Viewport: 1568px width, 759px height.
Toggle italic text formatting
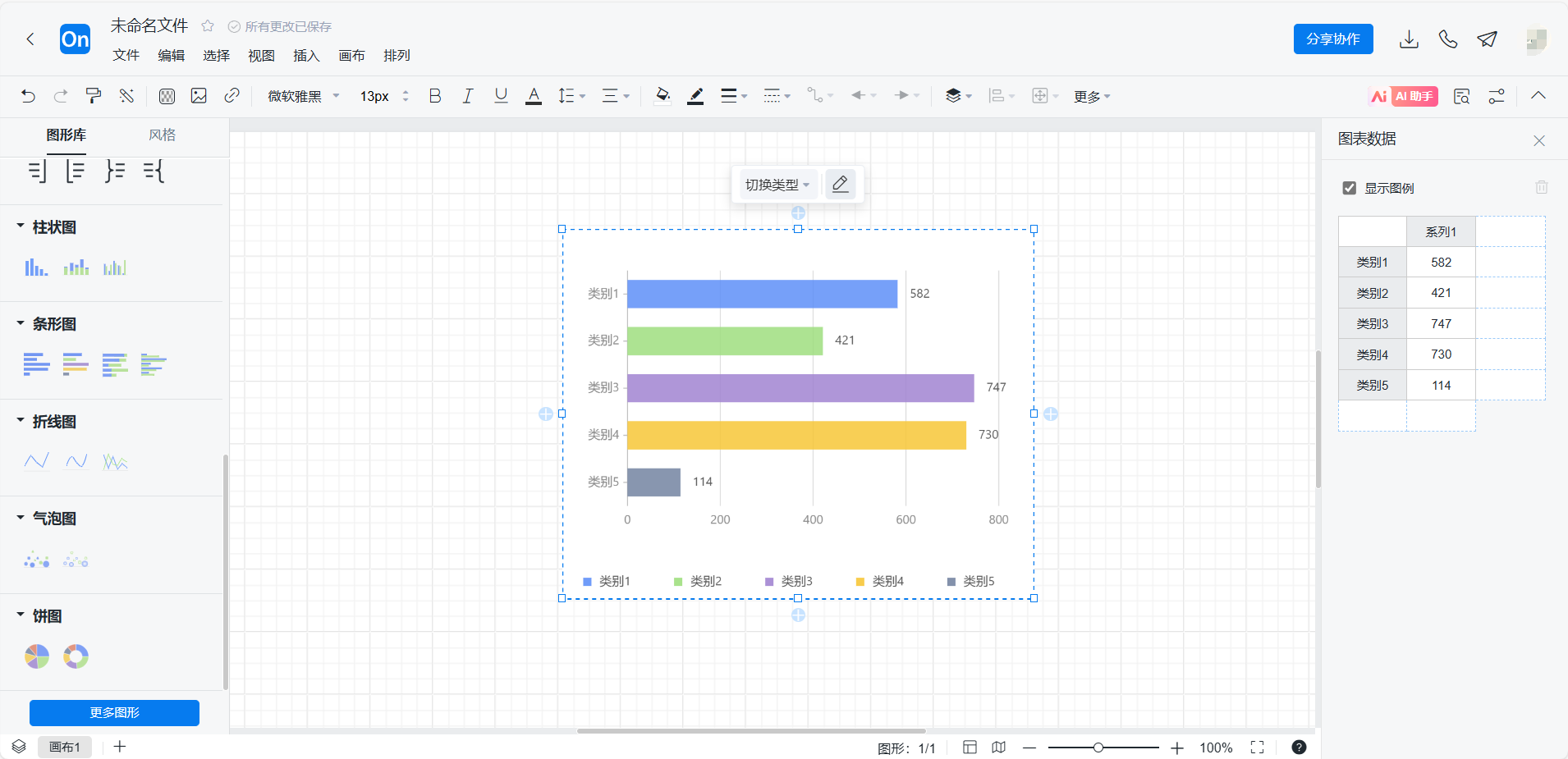point(467,96)
